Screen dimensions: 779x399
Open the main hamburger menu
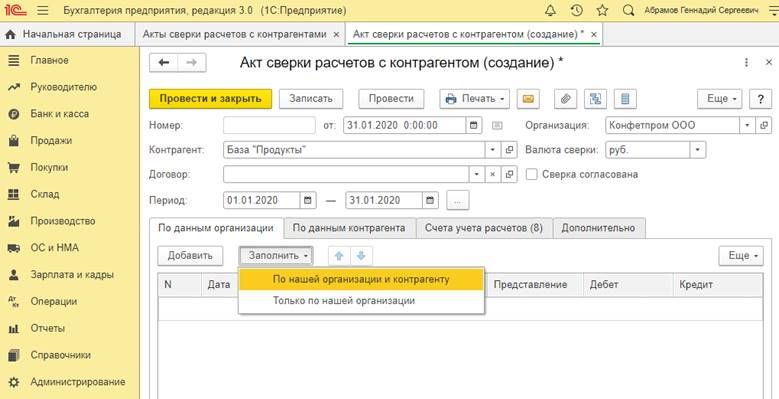pyautogui.click(x=43, y=10)
